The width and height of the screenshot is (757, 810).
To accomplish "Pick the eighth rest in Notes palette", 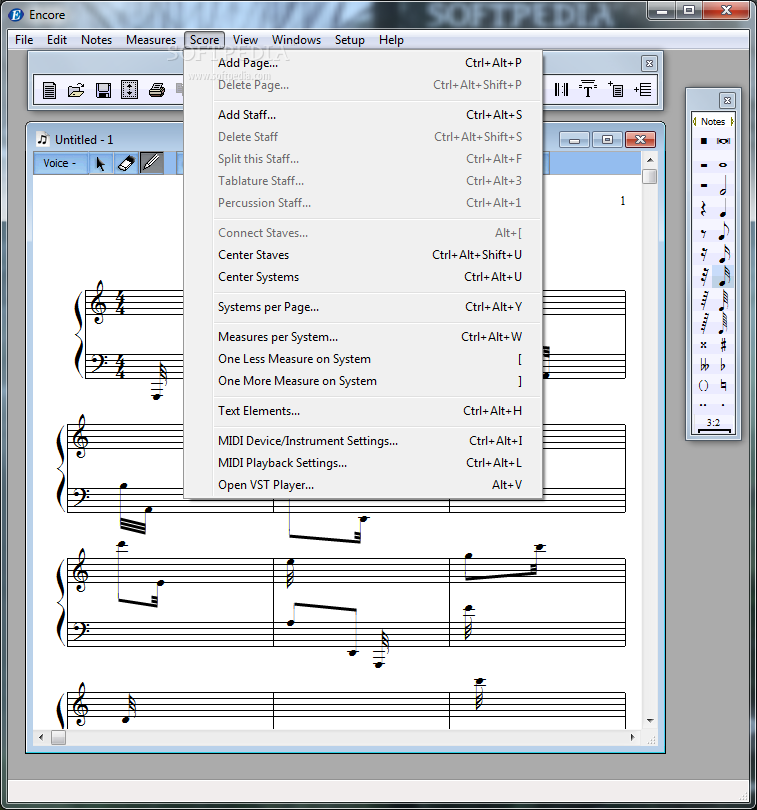I will click(703, 233).
